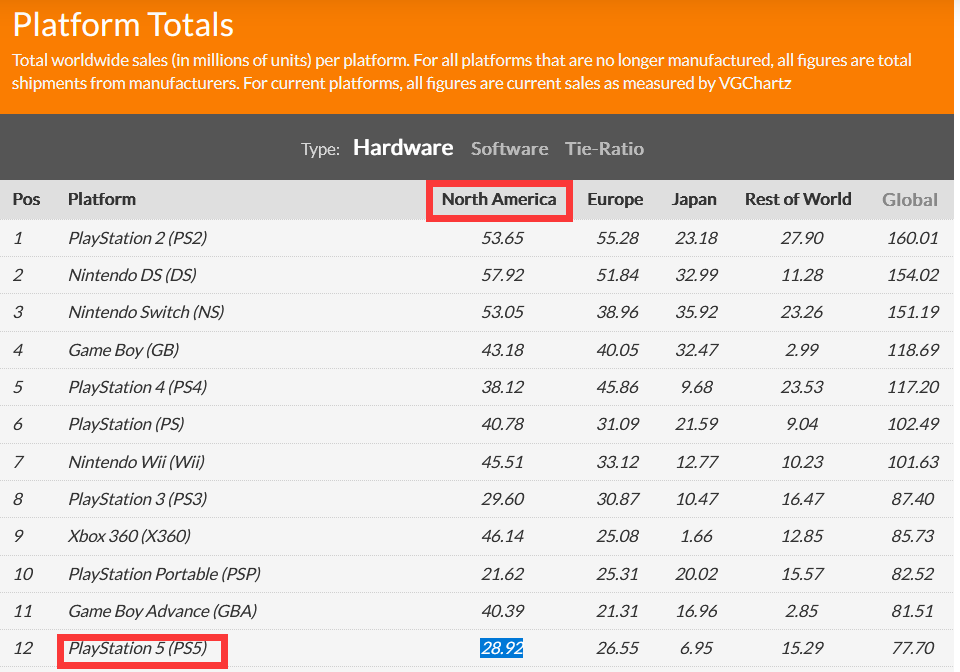Click the highlighted 28.92 sales value

(x=502, y=648)
